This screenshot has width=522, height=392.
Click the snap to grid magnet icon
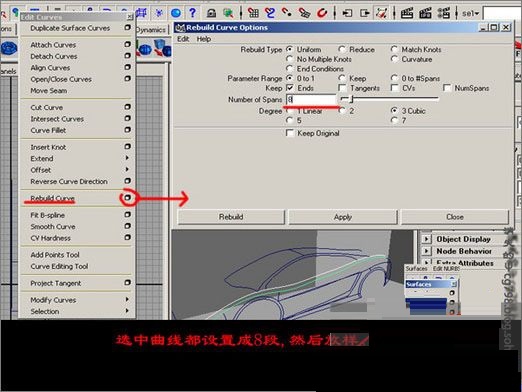(253, 13)
